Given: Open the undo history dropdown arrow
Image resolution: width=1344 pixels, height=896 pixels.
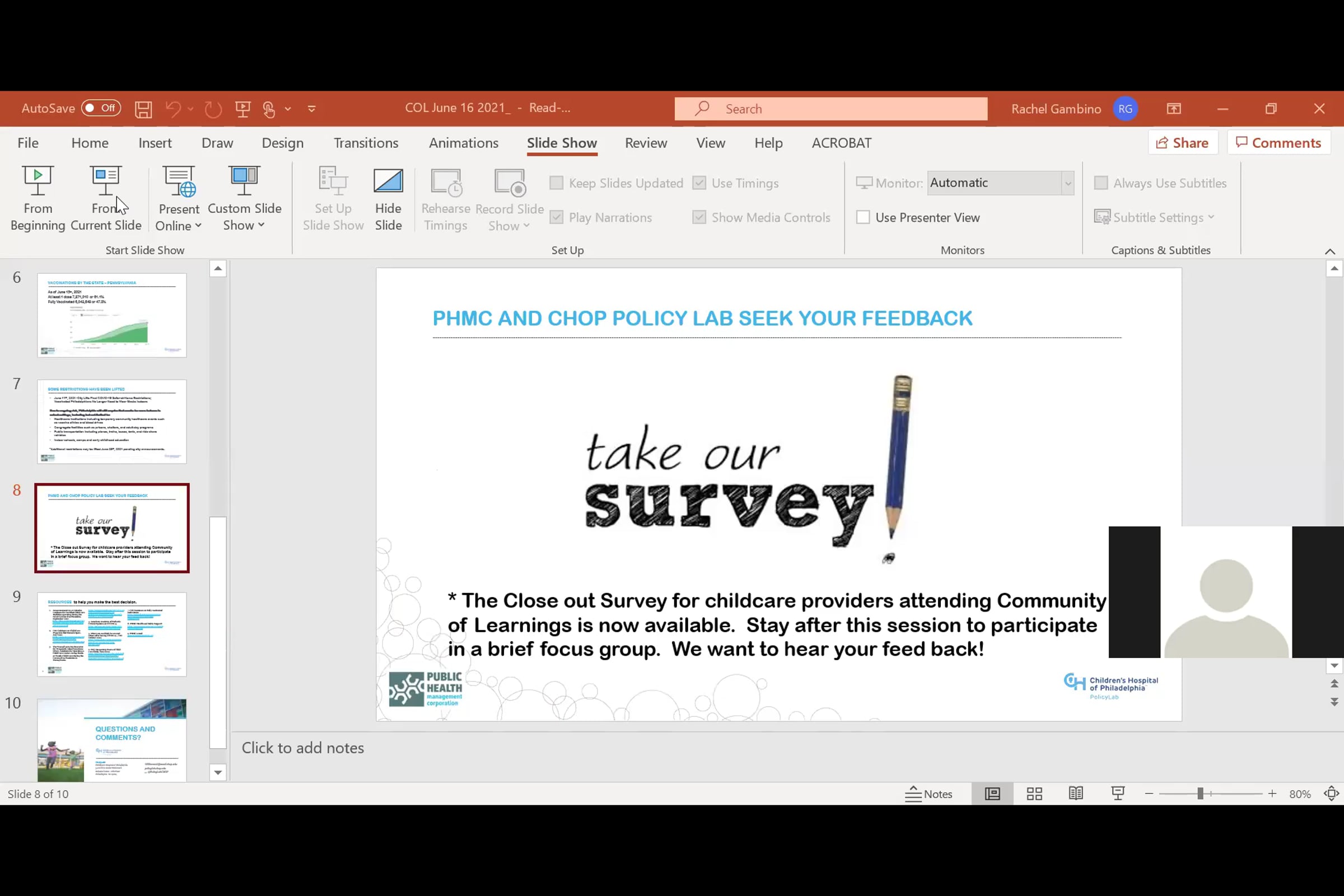Looking at the screenshot, I should (190, 109).
